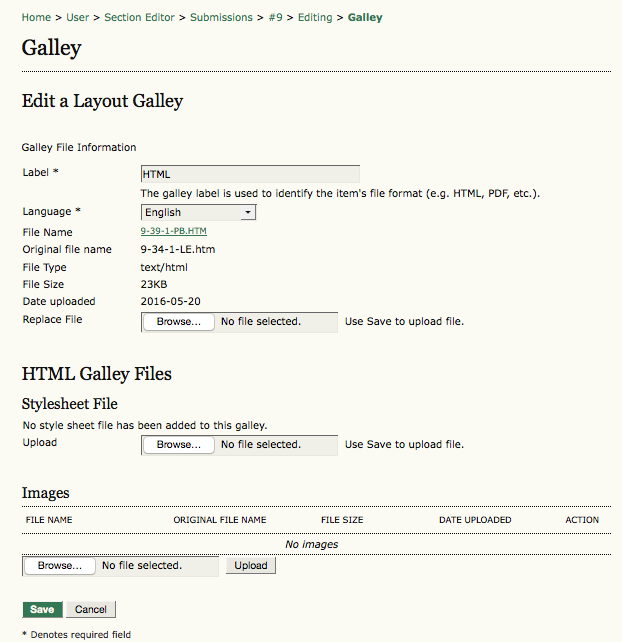Click the #9 submission breadcrumb
The height and width of the screenshot is (642, 622).
(x=275, y=17)
